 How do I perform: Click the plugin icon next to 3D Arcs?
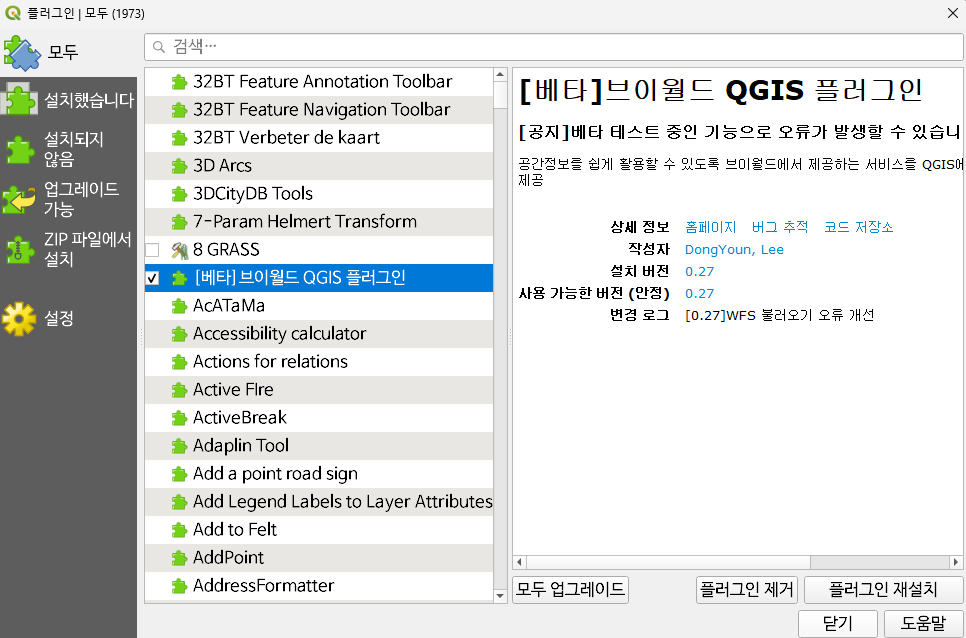[x=179, y=166]
